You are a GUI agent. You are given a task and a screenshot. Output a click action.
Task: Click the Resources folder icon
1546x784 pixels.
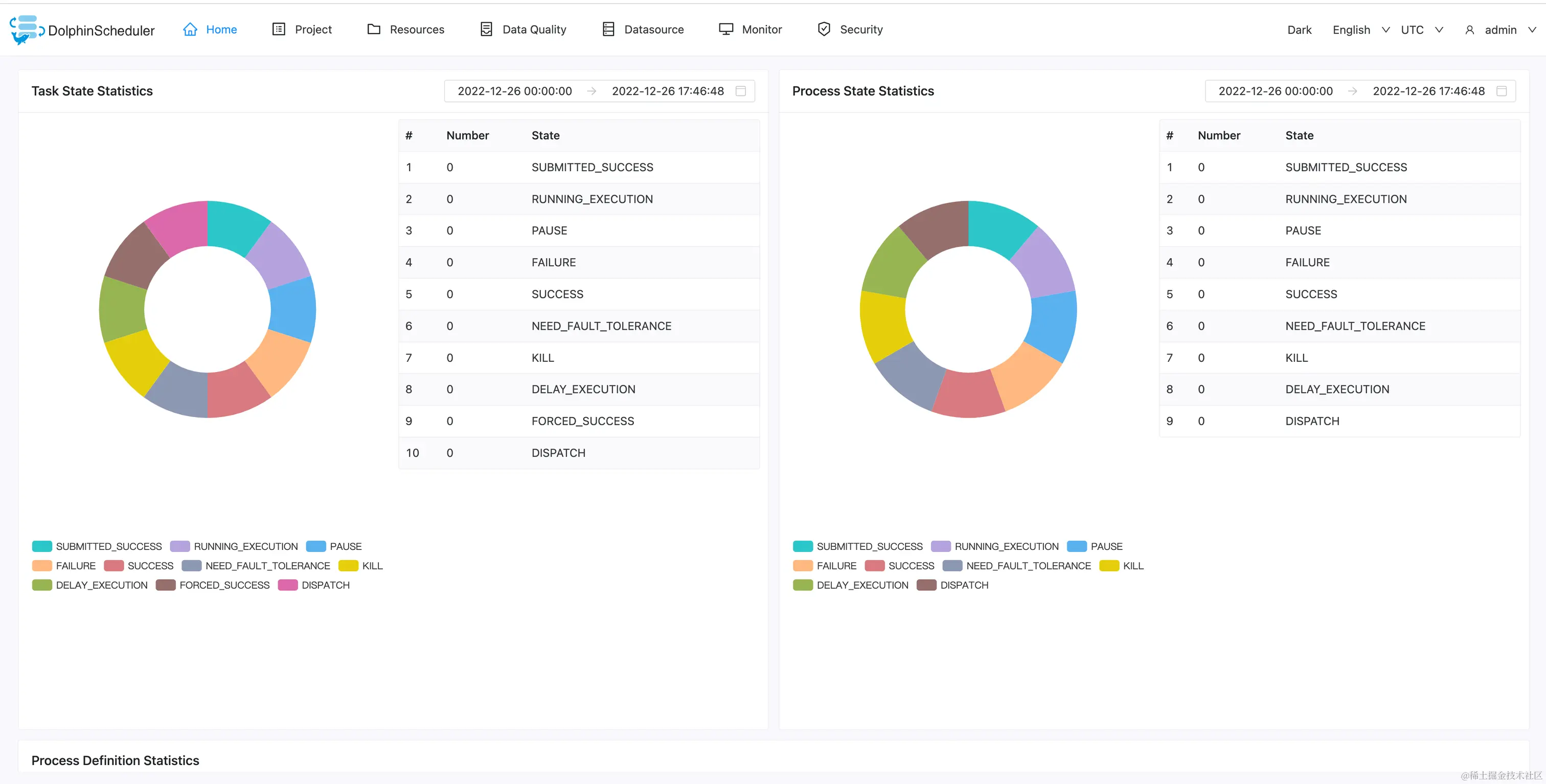[x=374, y=30]
